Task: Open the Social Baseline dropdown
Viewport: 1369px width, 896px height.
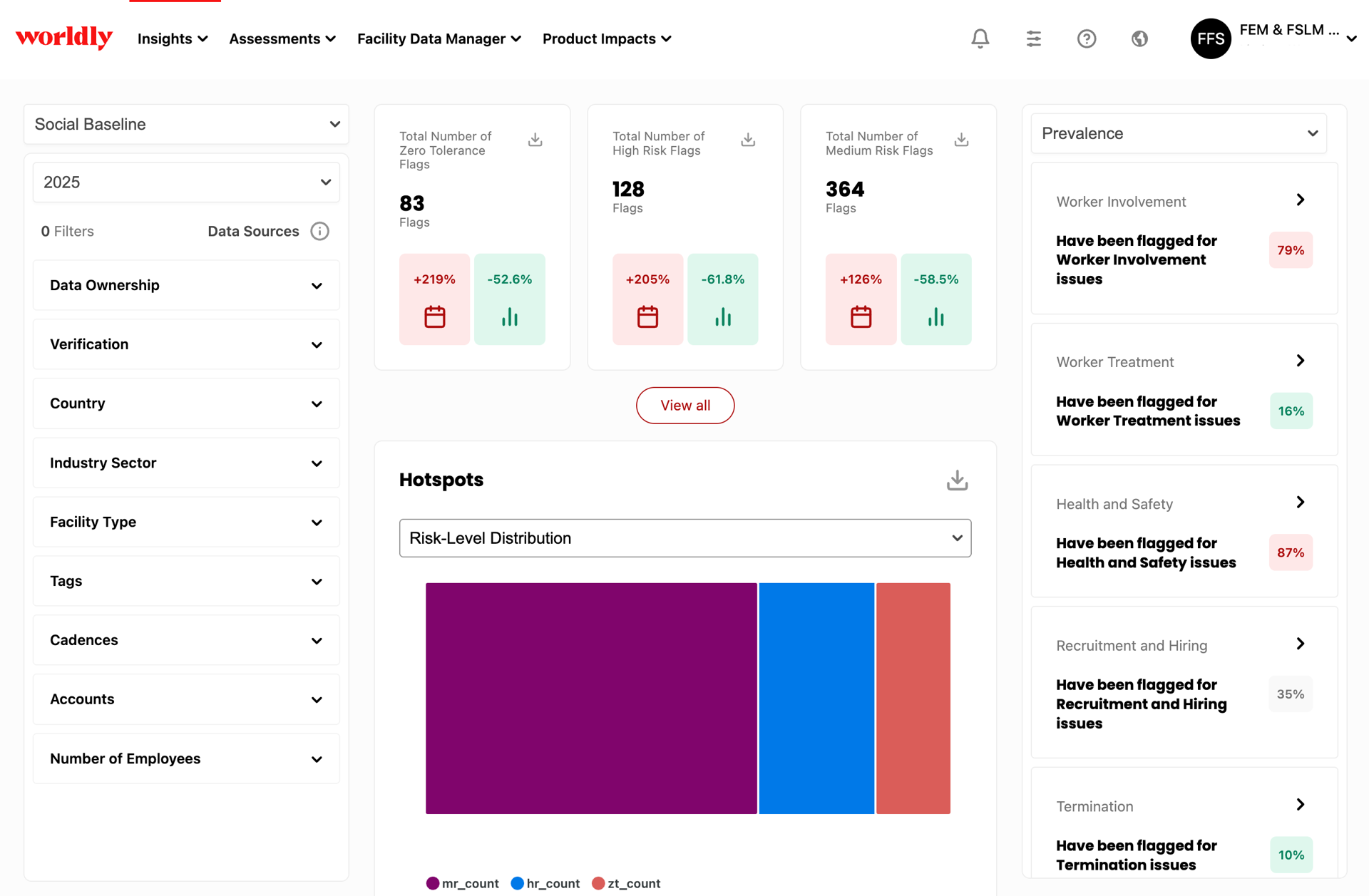Action: [186, 124]
